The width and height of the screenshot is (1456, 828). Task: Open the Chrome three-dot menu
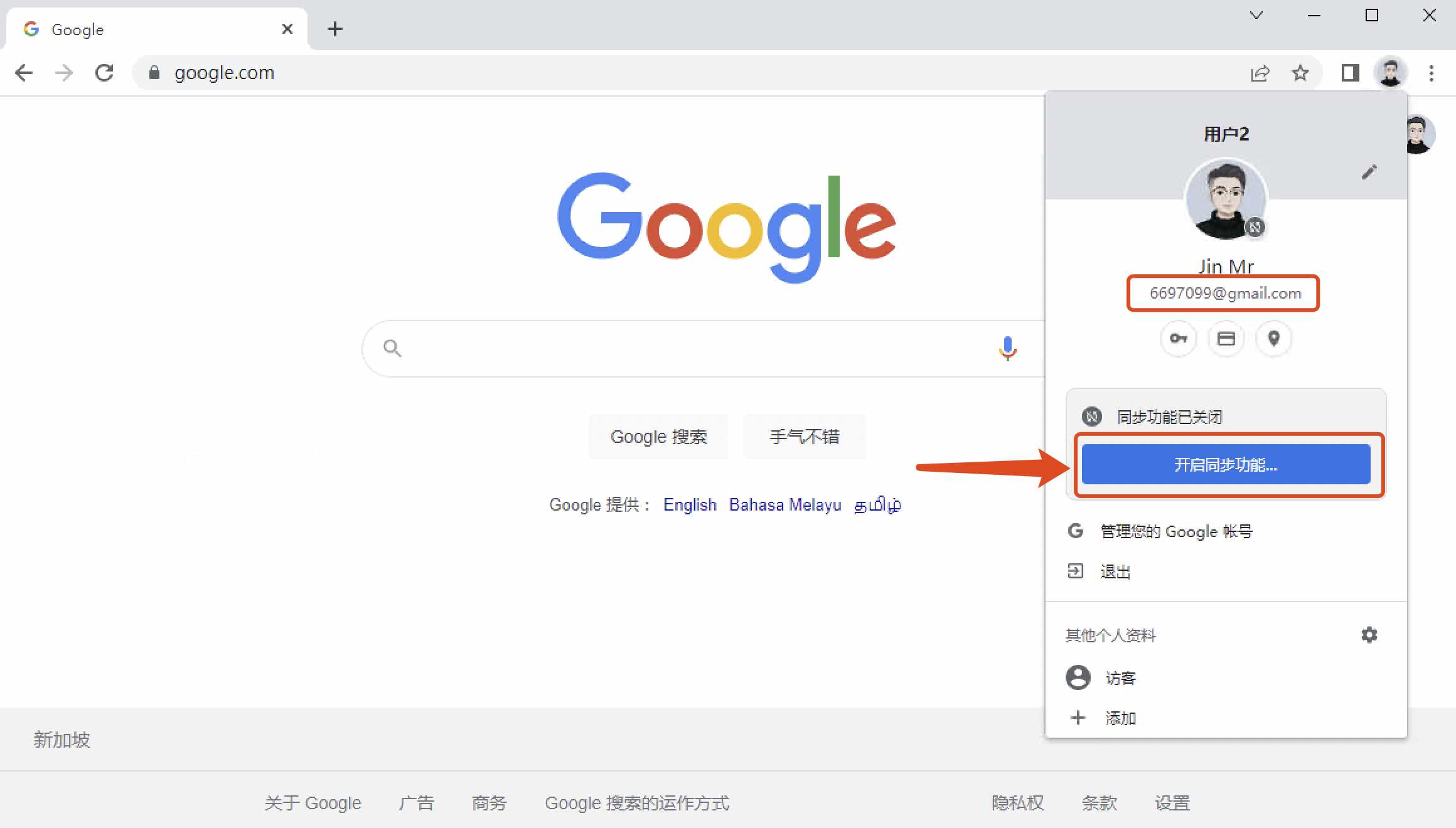(1432, 73)
